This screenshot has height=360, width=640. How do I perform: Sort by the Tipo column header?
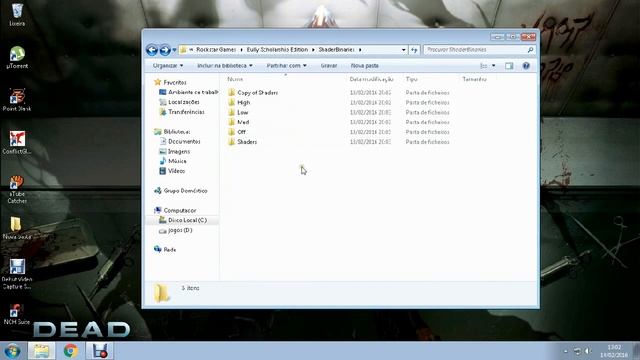[411, 79]
